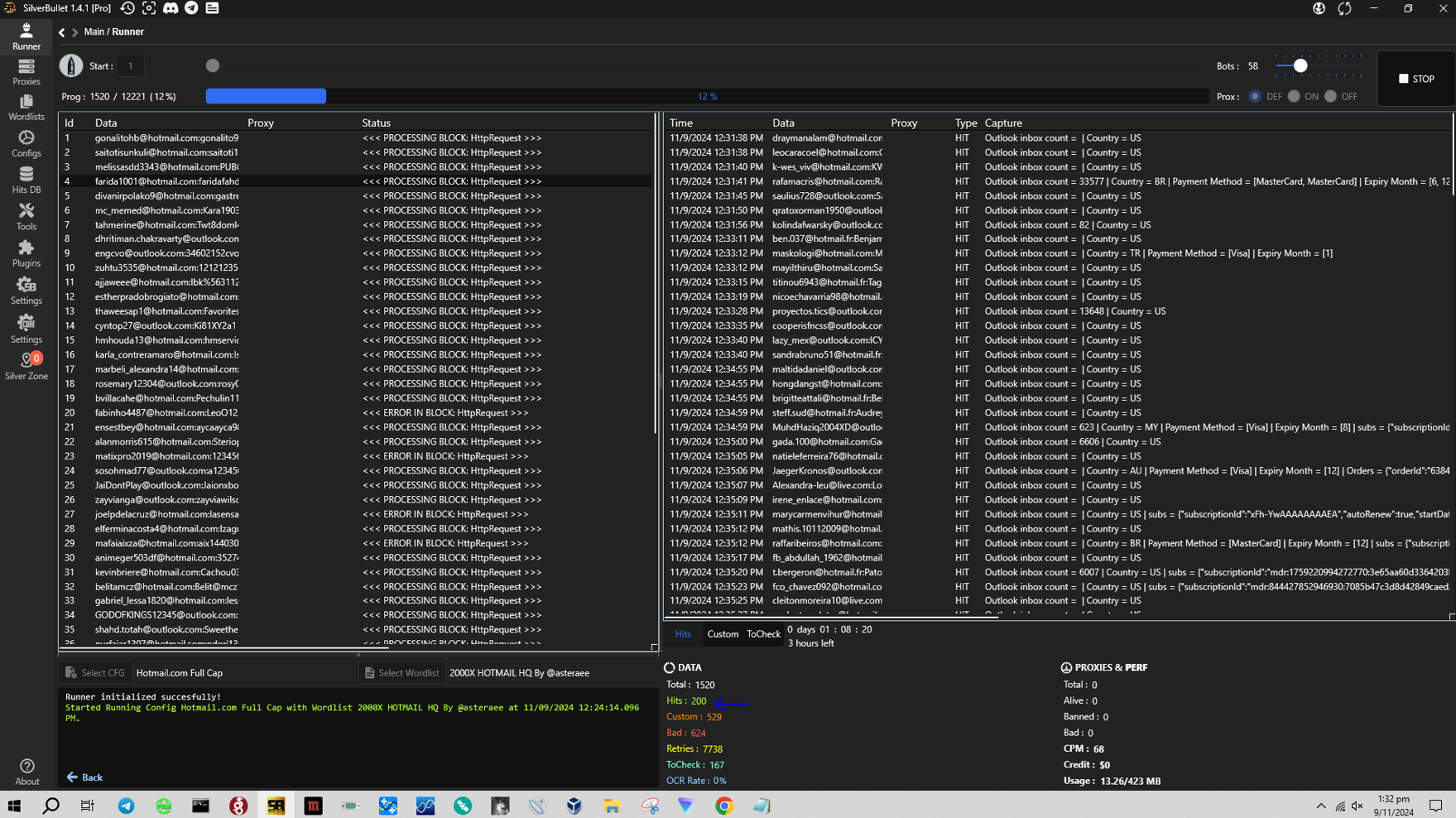Adjust the Bots slider thumb
Image resolution: width=1456 pixels, height=818 pixels.
tap(1300, 65)
